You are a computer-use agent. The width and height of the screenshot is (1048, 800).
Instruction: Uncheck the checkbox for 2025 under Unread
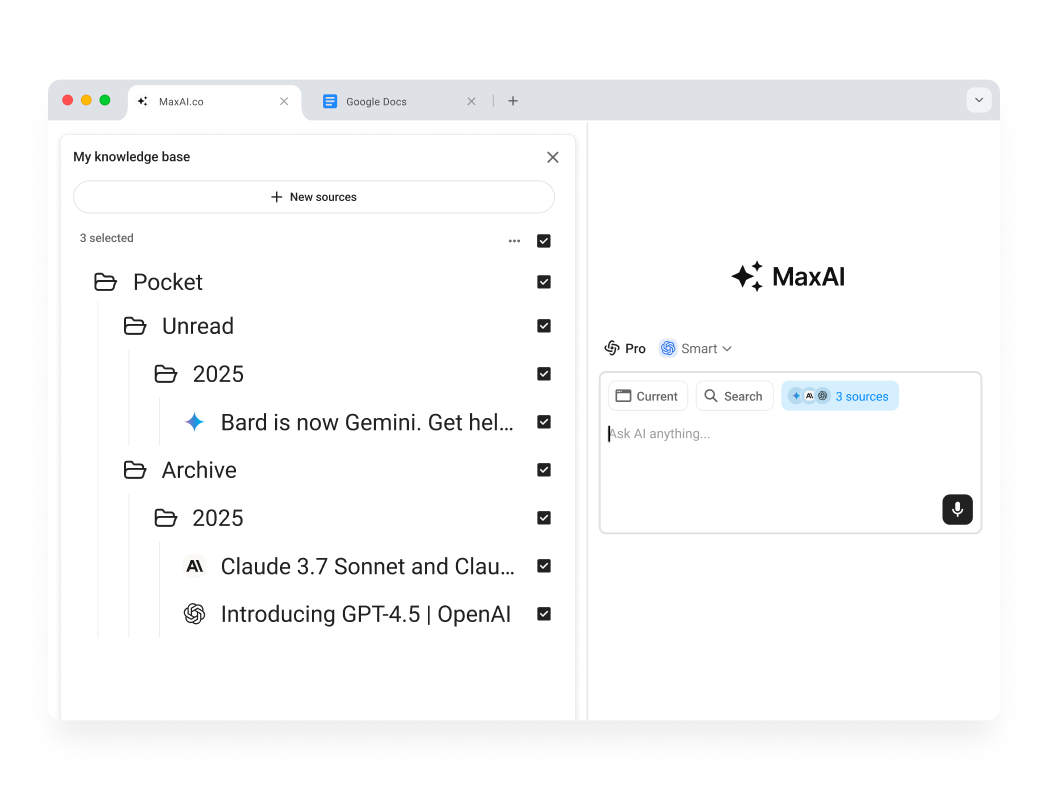click(544, 374)
